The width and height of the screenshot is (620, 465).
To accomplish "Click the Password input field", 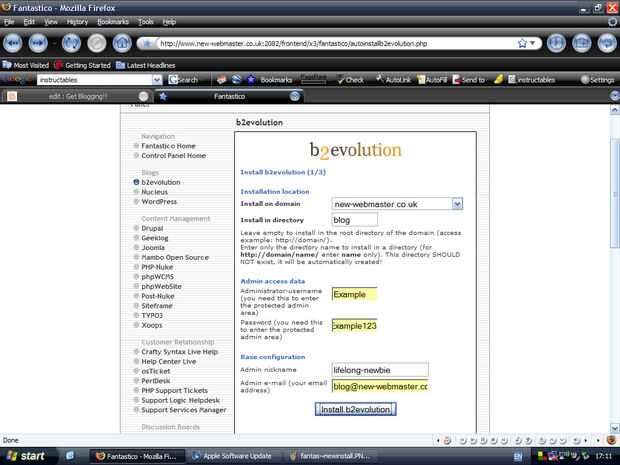I will tap(355, 326).
